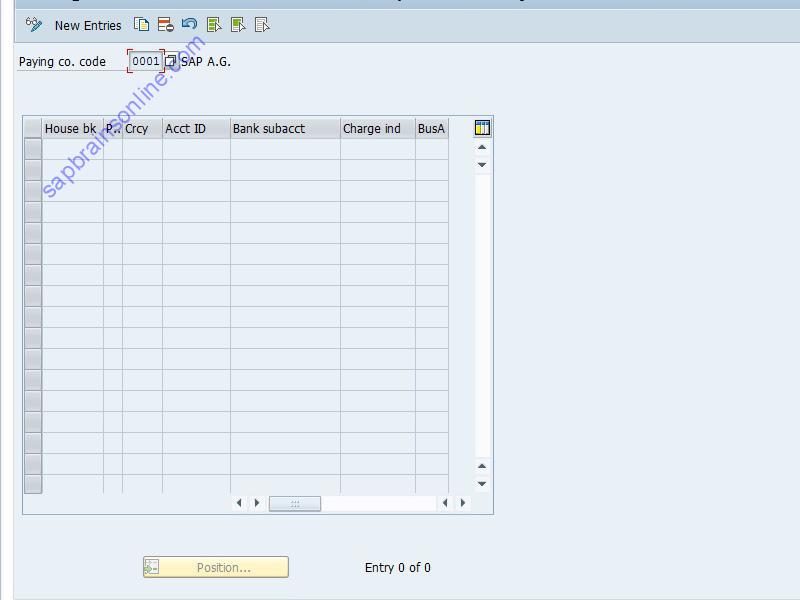Open the table configuration icon
Viewport: 800px width, 600px height.
click(481, 127)
